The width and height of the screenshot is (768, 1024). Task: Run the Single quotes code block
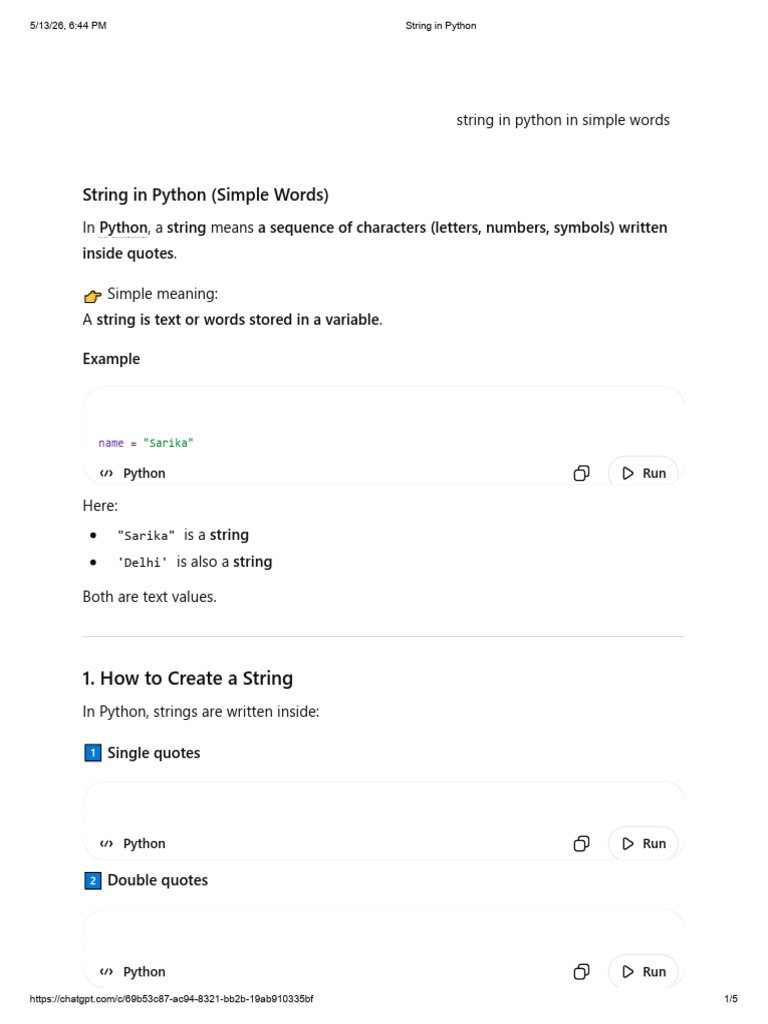coord(643,844)
